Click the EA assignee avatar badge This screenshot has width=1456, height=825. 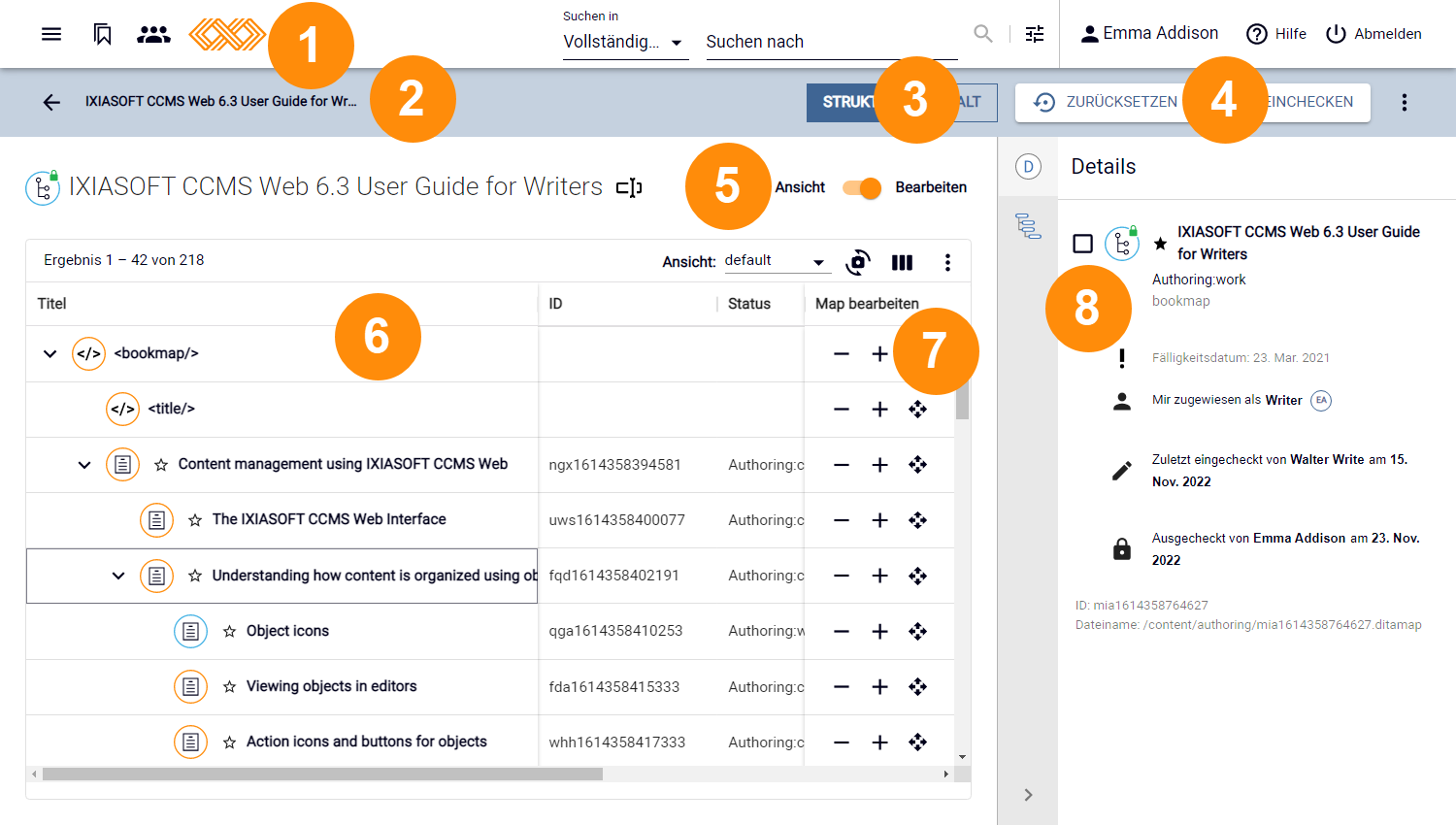(x=1321, y=400)
